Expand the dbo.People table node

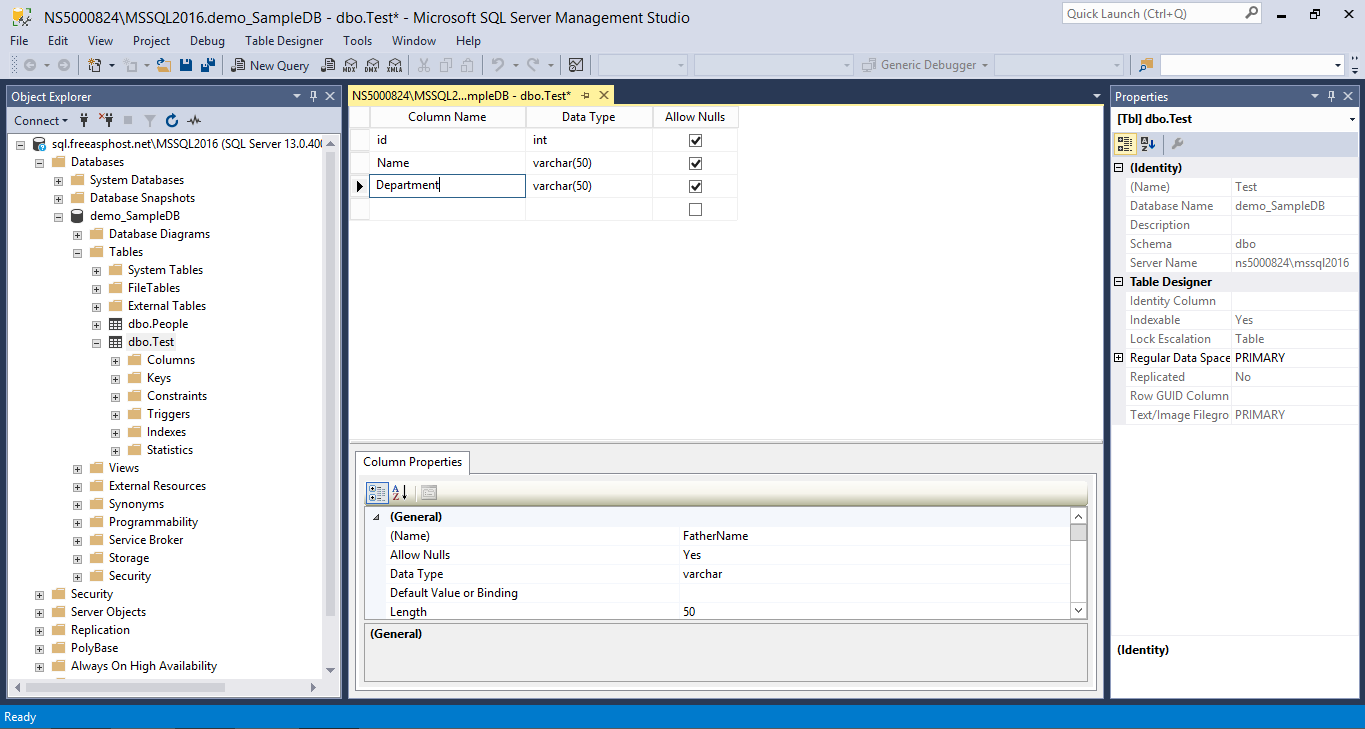click(96, 324)
